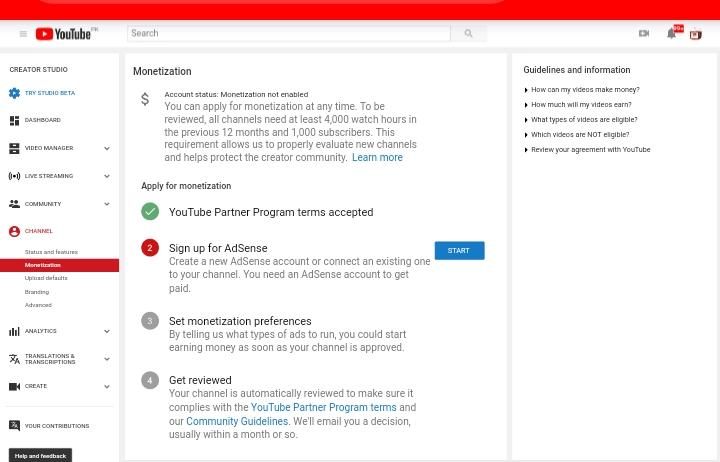
Task: Click 'Account status: Monetization not enabled' text
Action: (236, 95)
